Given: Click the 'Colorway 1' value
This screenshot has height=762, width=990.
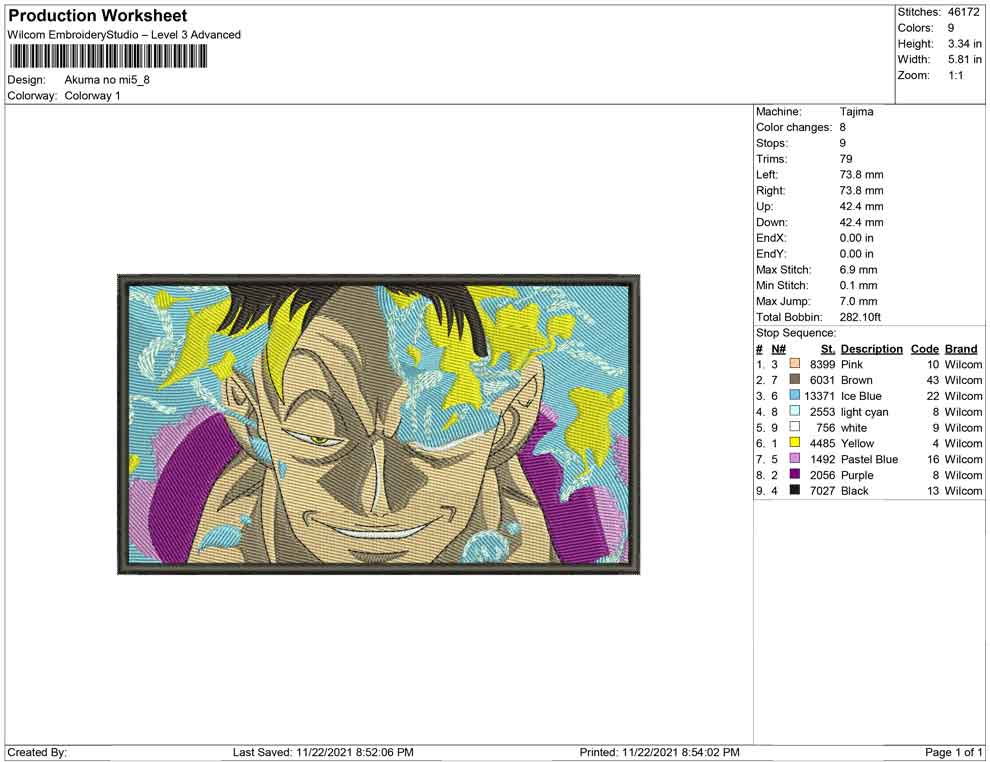Looking at the screenshot, I should click(x=92, y=96).
